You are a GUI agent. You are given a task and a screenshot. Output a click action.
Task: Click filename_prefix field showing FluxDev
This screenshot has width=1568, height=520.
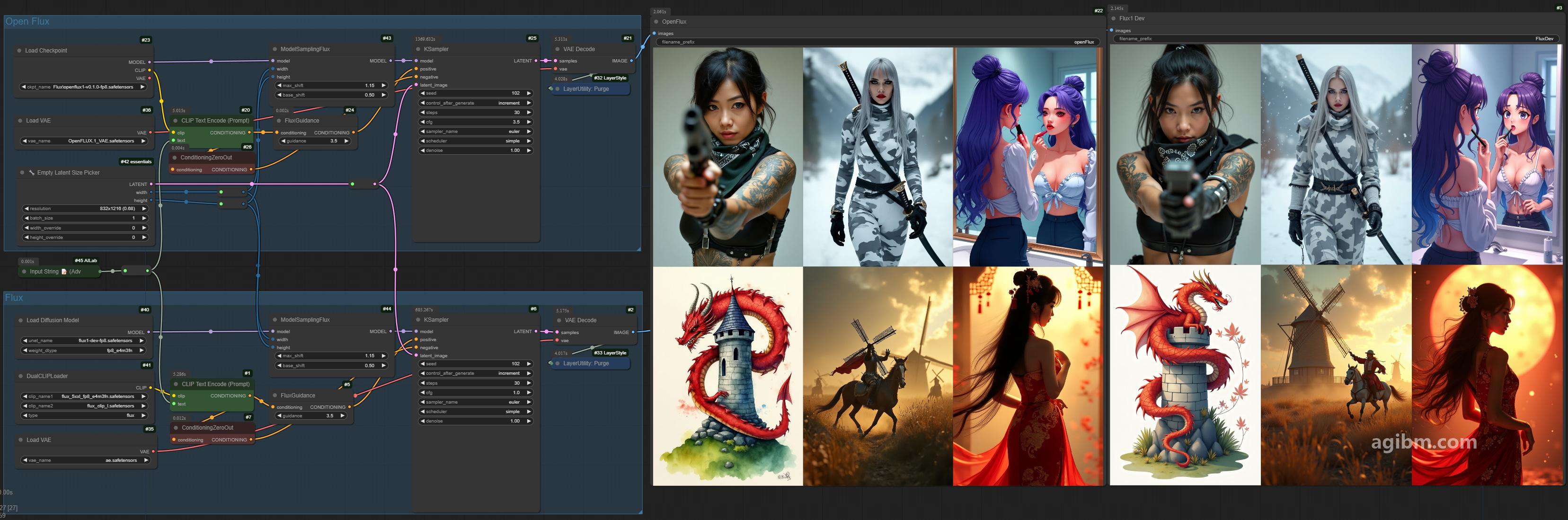[x=1337, y=39]
